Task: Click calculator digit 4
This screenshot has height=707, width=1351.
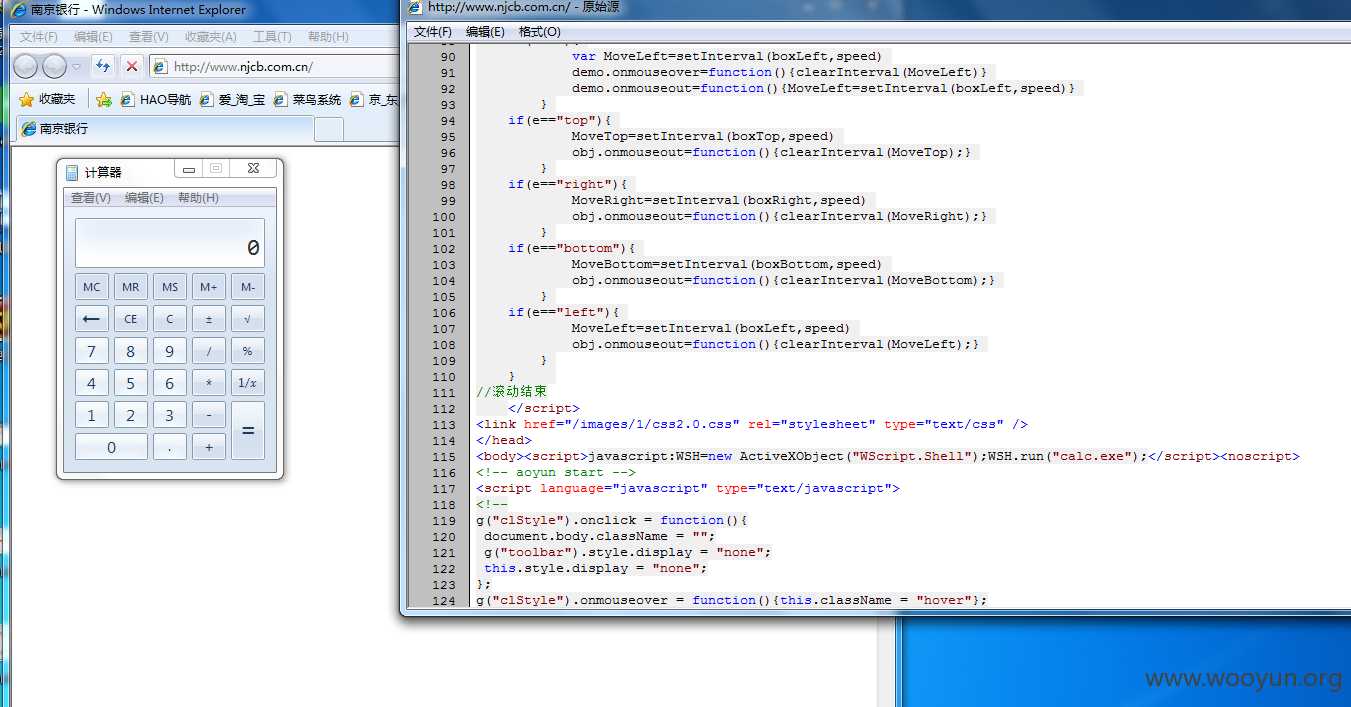Action: coord(92,383)
